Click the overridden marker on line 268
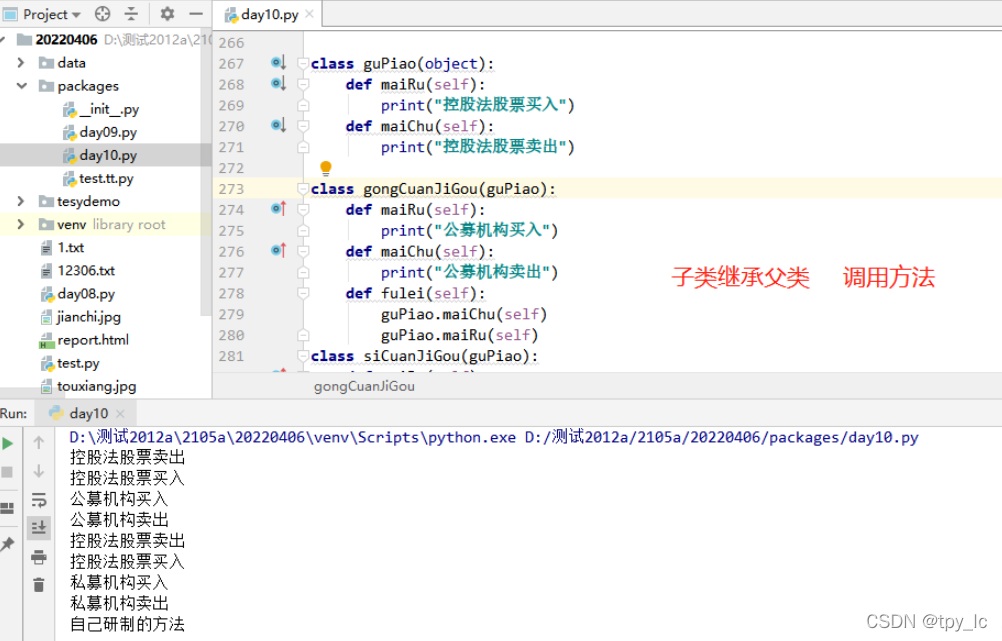This screenshot has height=641, width=1002. tap(278, 83)
